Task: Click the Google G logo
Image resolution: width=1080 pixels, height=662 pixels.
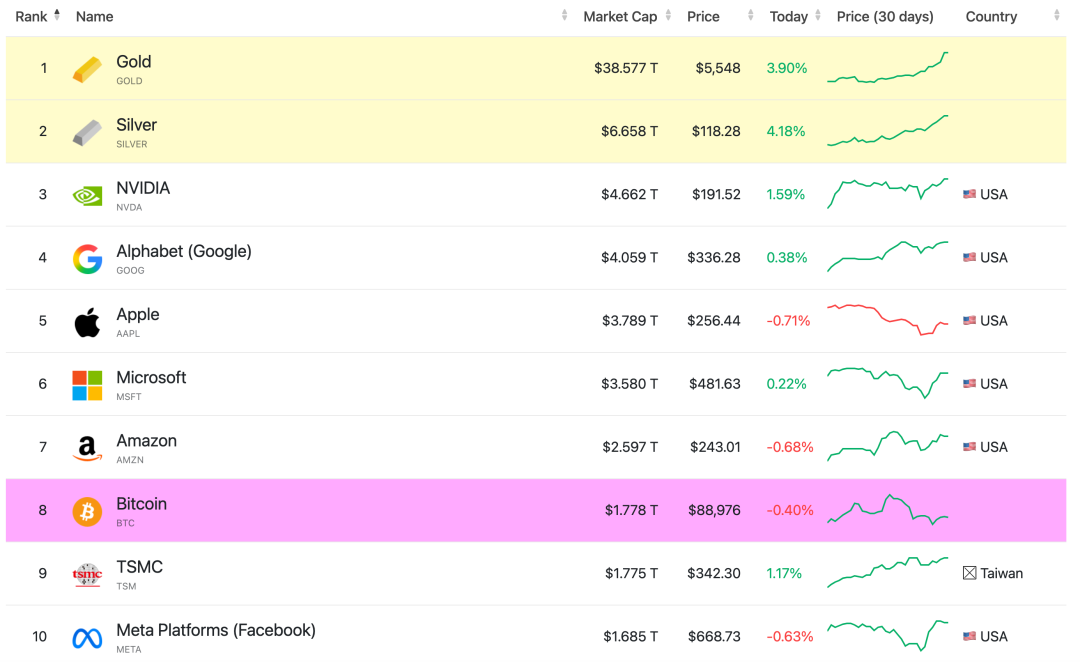Action: pos(87,259)
